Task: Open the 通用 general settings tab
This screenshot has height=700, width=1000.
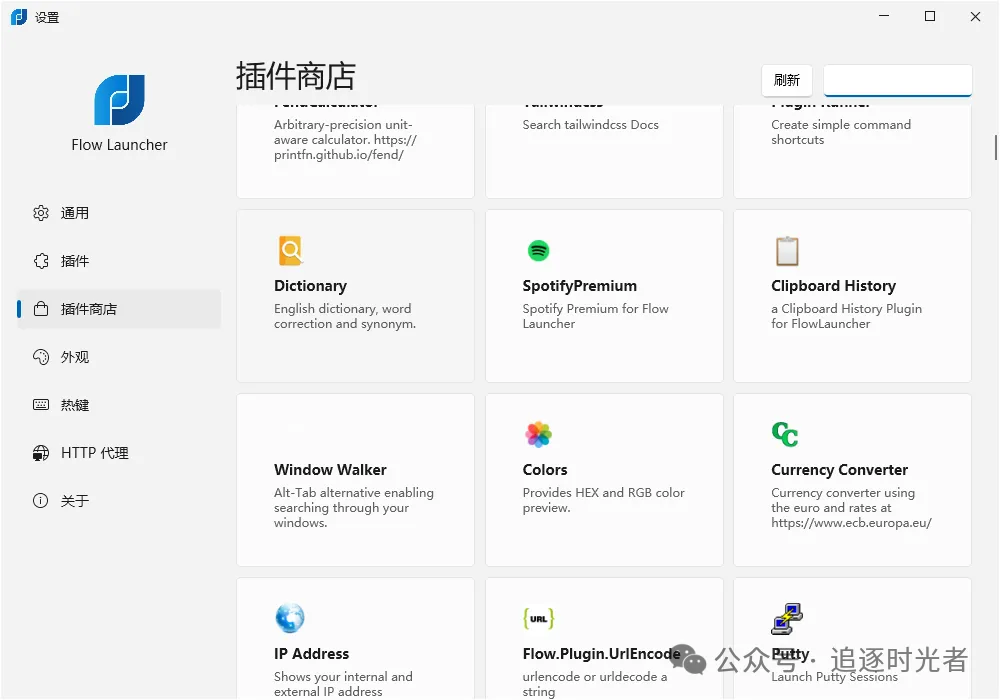Action: tap(75, 213)
